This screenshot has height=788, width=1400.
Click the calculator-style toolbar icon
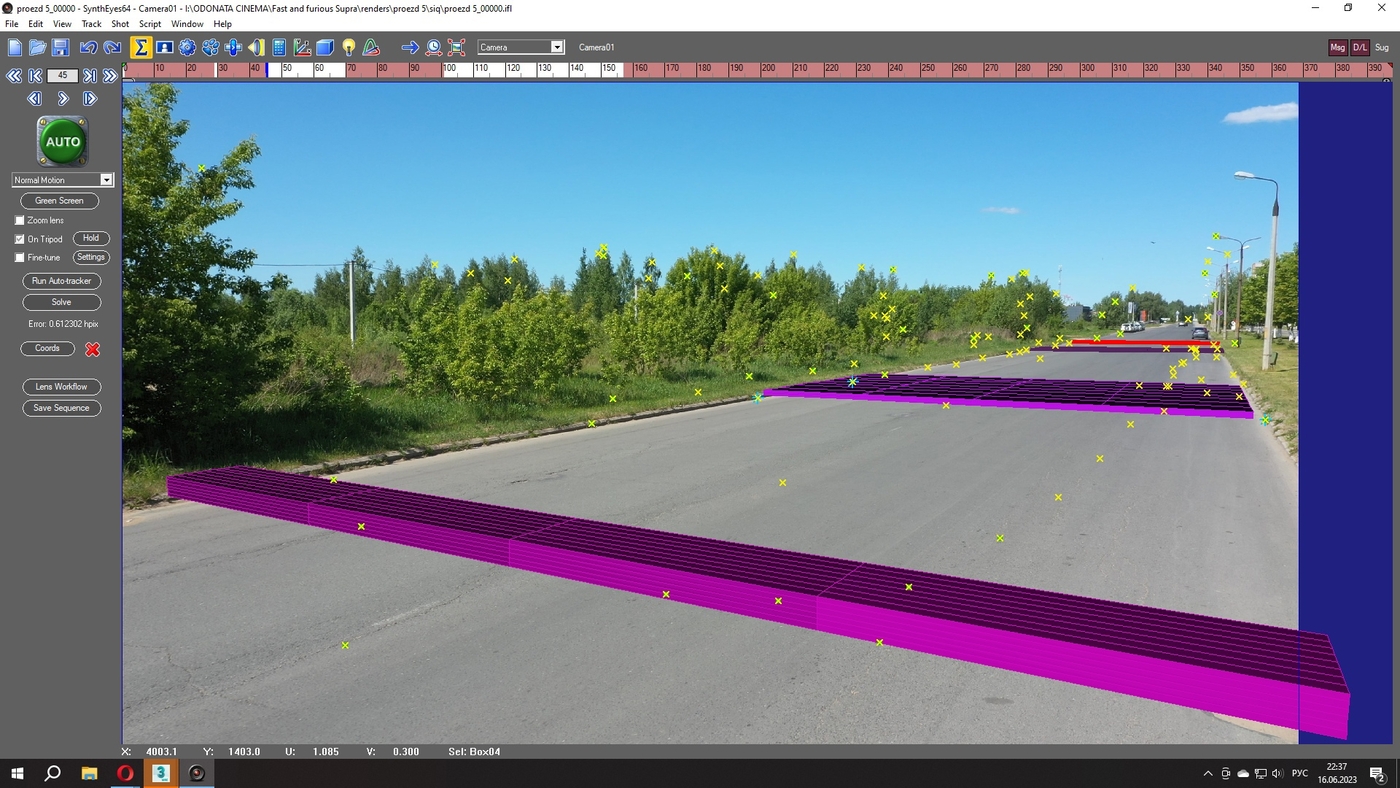(279, 47)
